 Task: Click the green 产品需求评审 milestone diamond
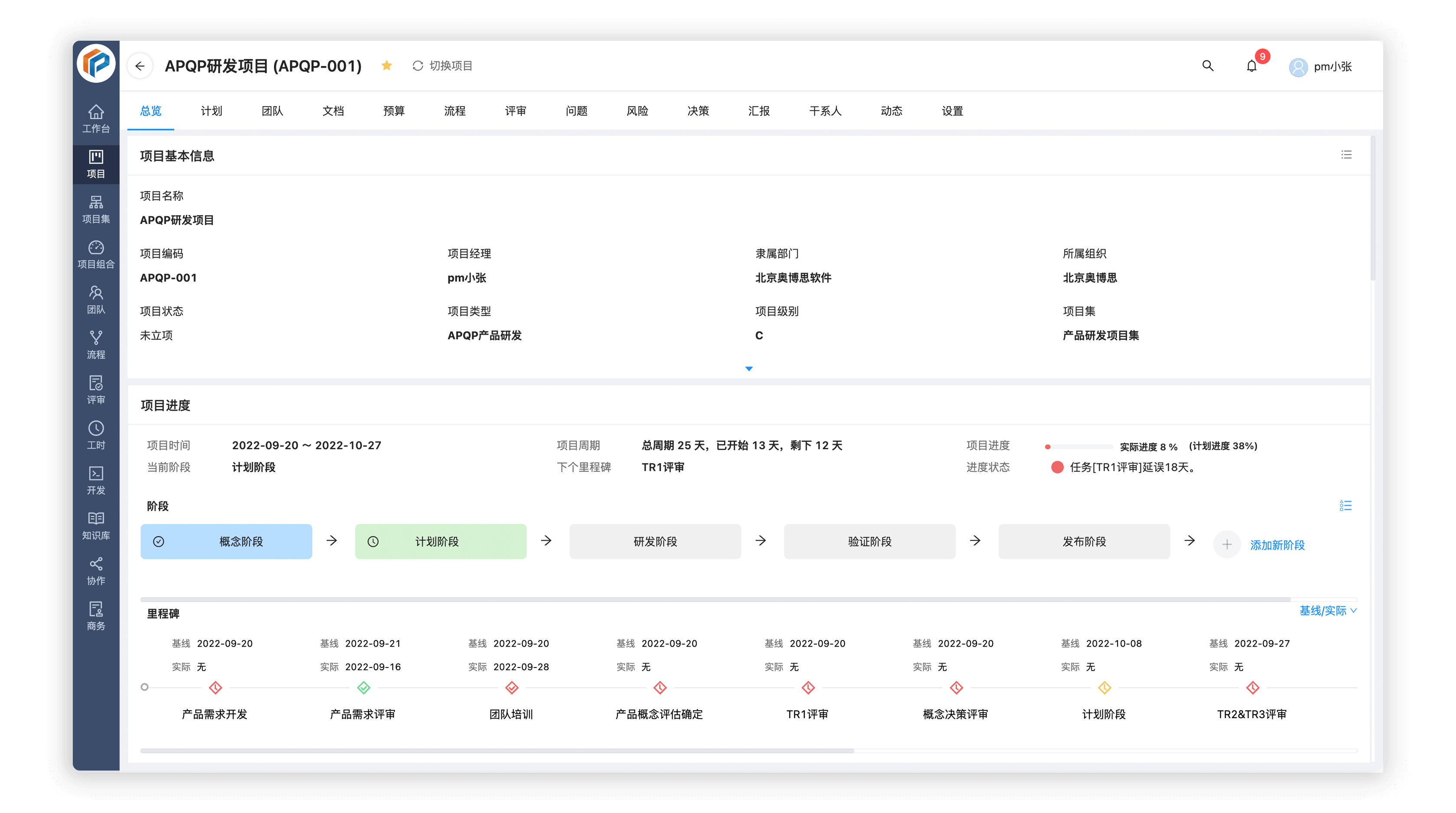click(x=364, y=687)
